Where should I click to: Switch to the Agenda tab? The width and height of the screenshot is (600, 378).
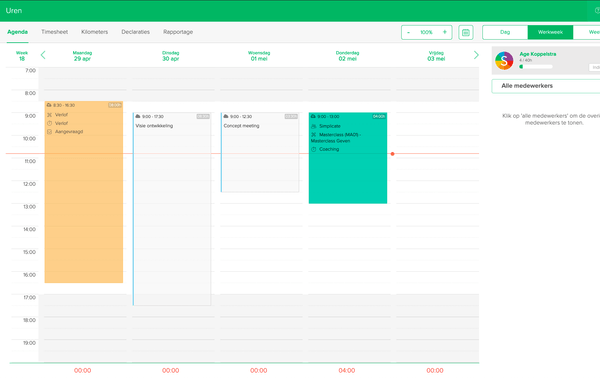coord(18,32)
